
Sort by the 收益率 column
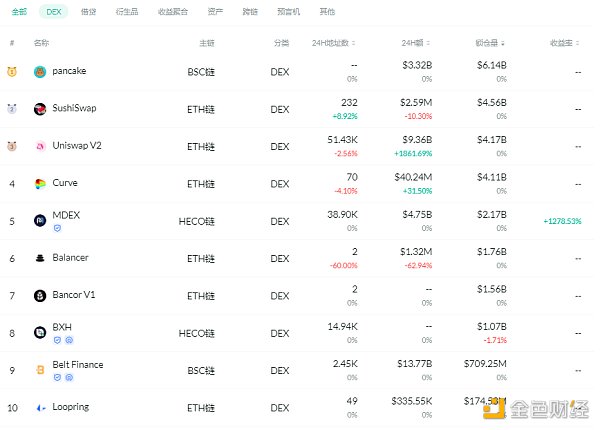point(564,43)
